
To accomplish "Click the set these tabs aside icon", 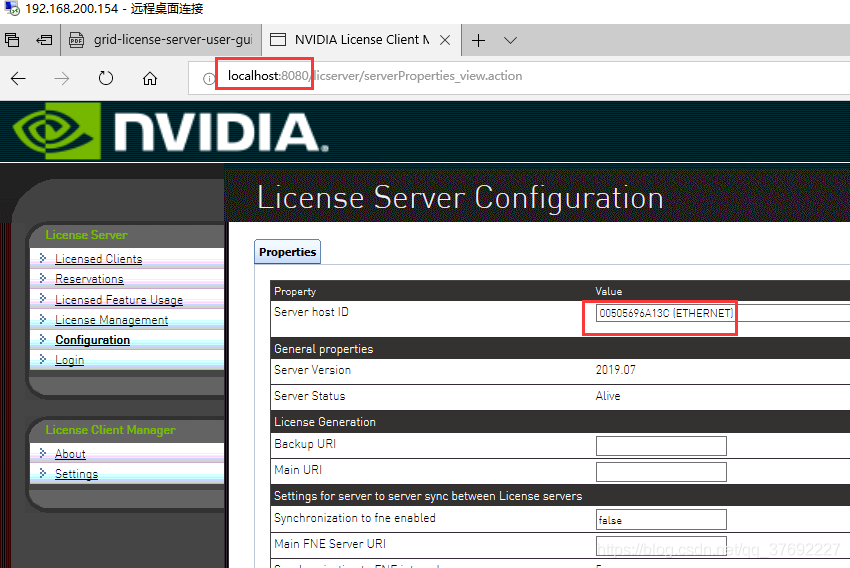I will tap(44, 40).
